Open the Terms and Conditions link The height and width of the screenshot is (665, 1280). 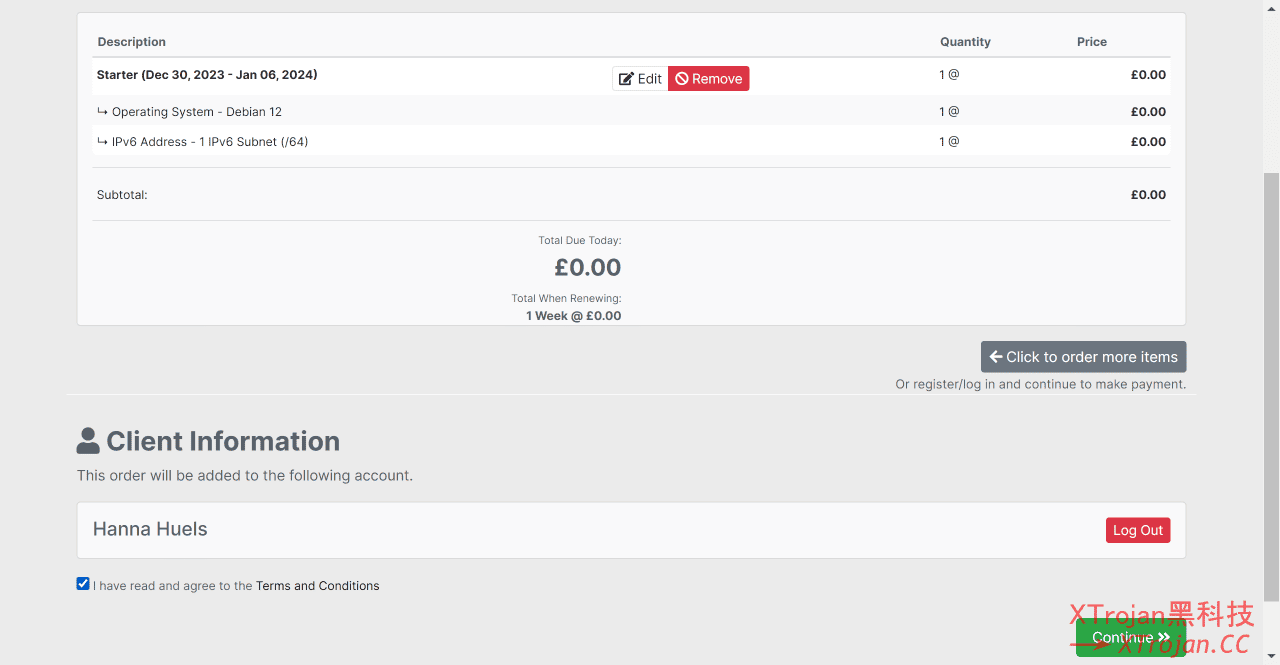318,586
